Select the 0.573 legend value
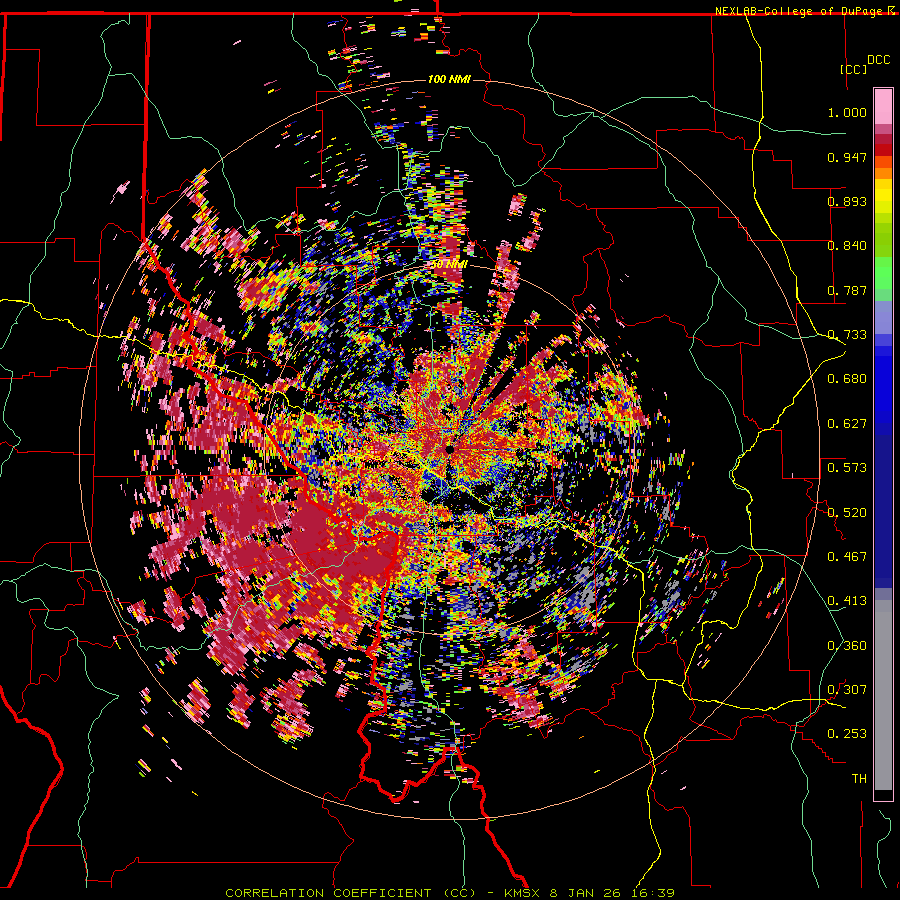Viewport: 900px width, 900px height. 847,468
